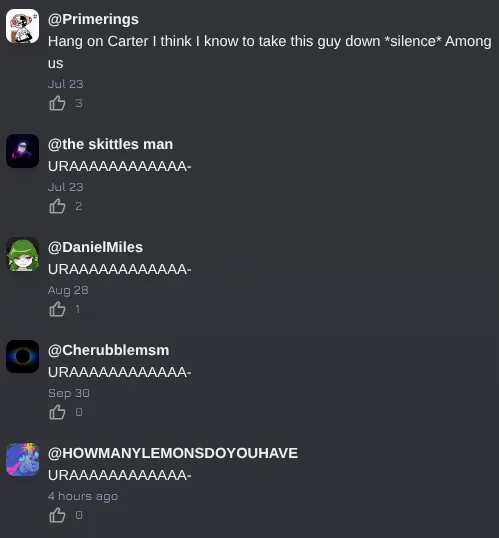
Task: Select the Aug 28 comment timestamp
Action: 68,290
